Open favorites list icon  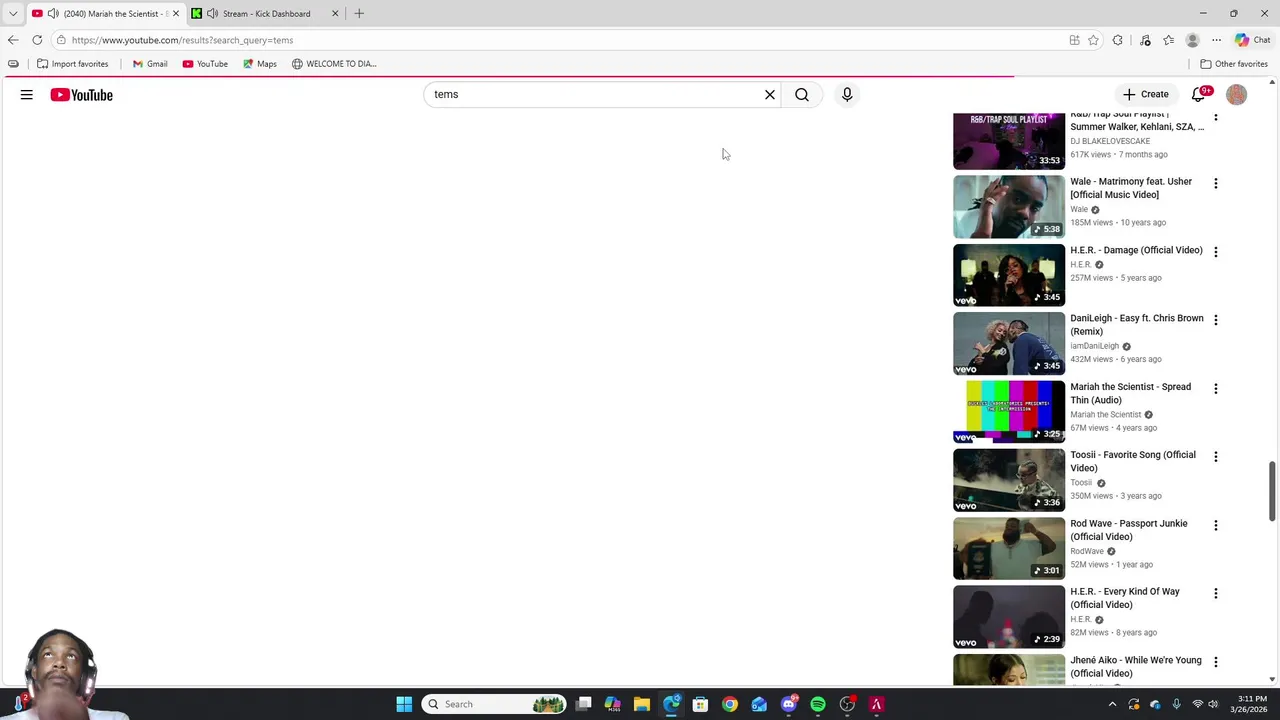[1168, 40]
